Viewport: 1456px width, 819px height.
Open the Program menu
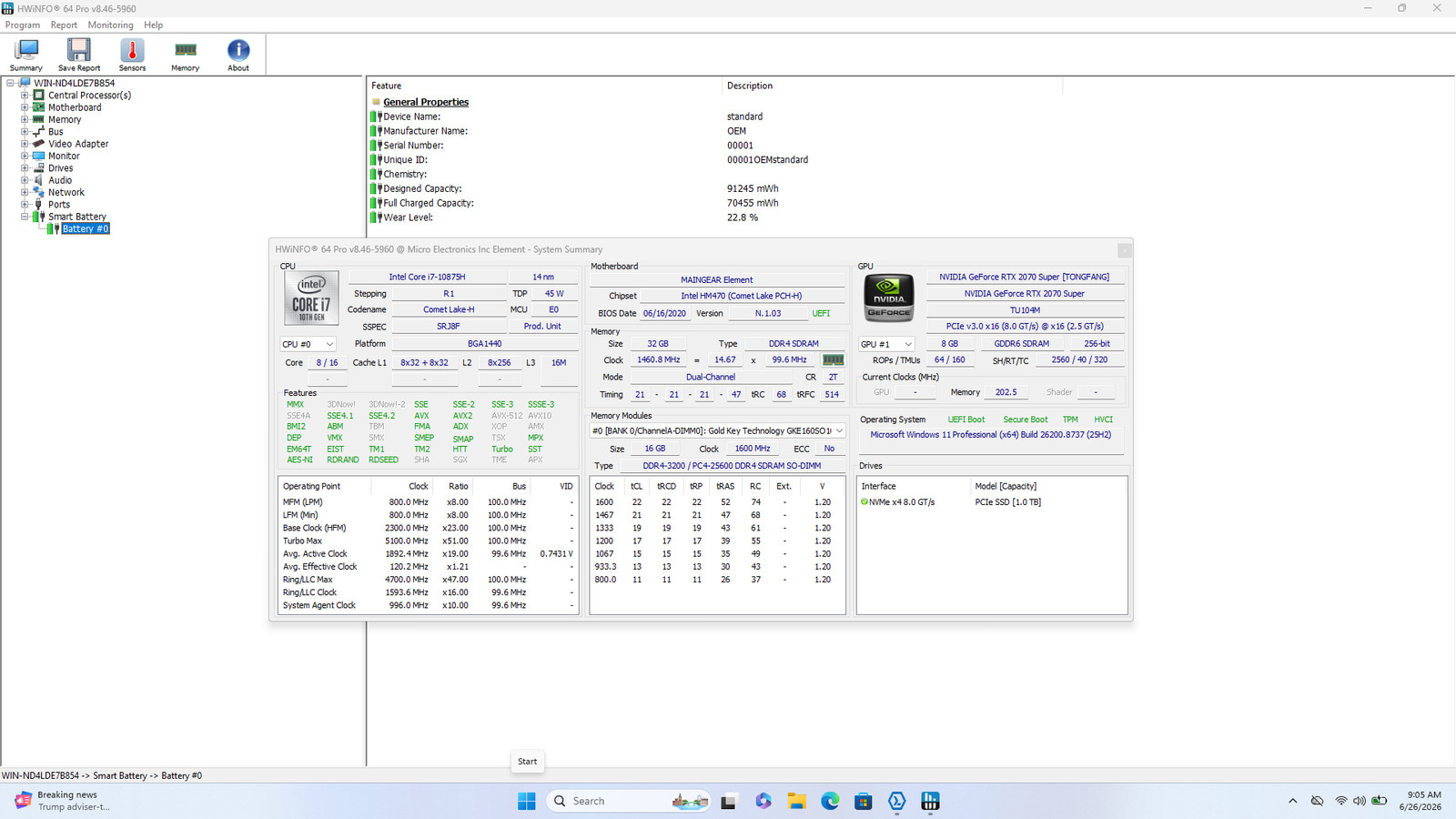tap(23, 25)
